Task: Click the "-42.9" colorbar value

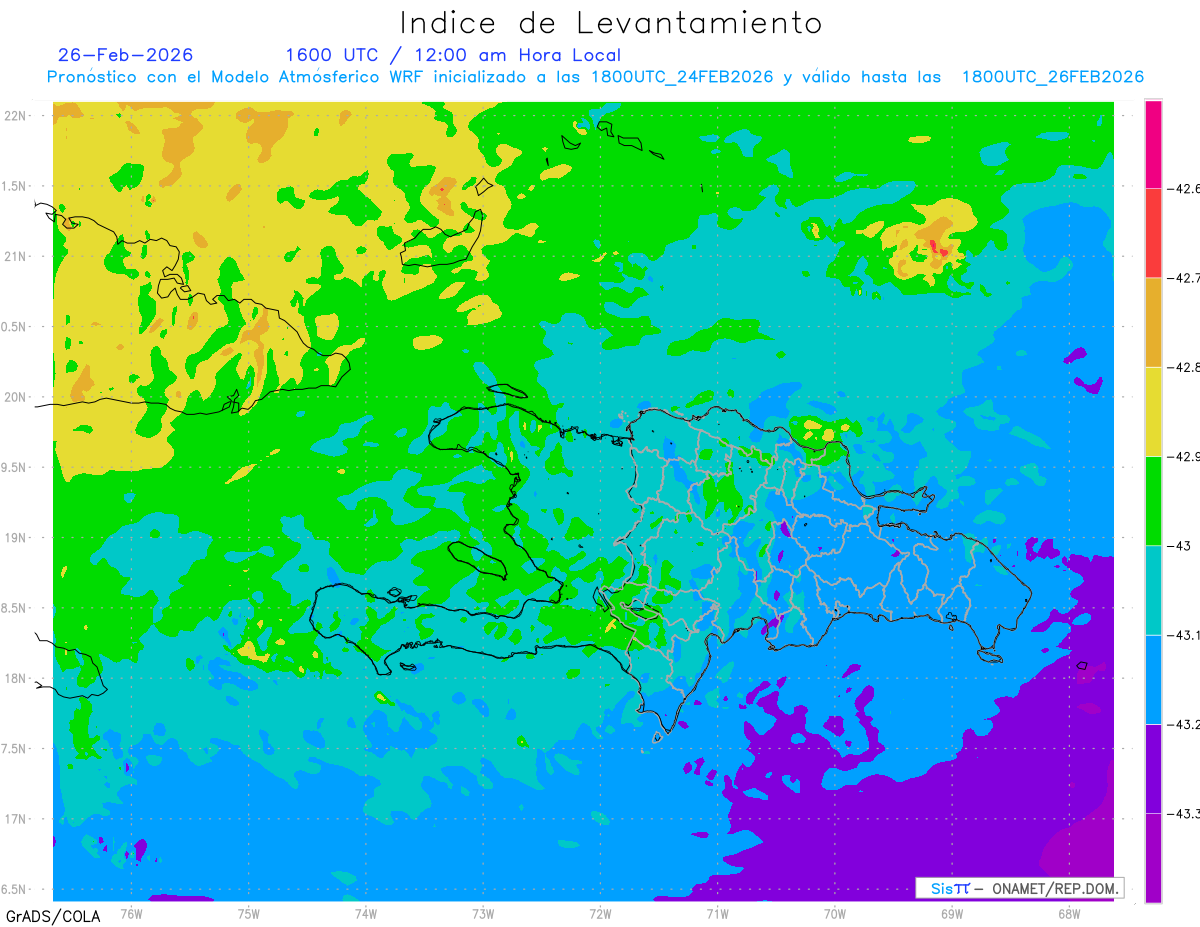Action: [x=1184, y=456]
